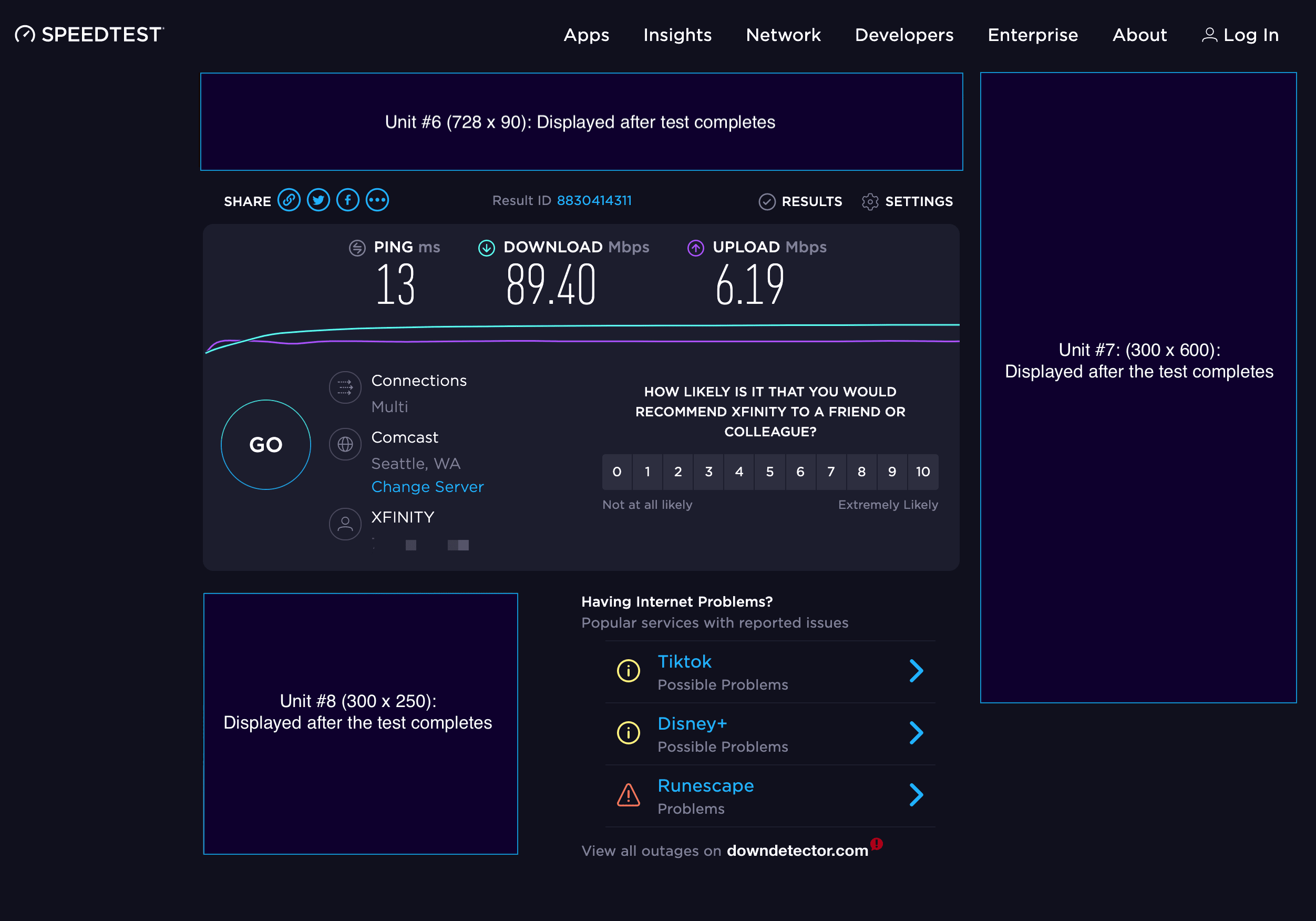Open the Developers menu
The height and width of the screenshot is (921, 1316).
pyautogui.click(x=903, y=35)
